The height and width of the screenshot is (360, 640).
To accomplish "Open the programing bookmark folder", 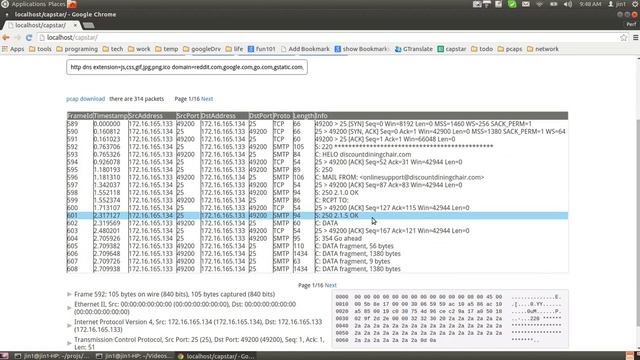I will coord(77,49).
